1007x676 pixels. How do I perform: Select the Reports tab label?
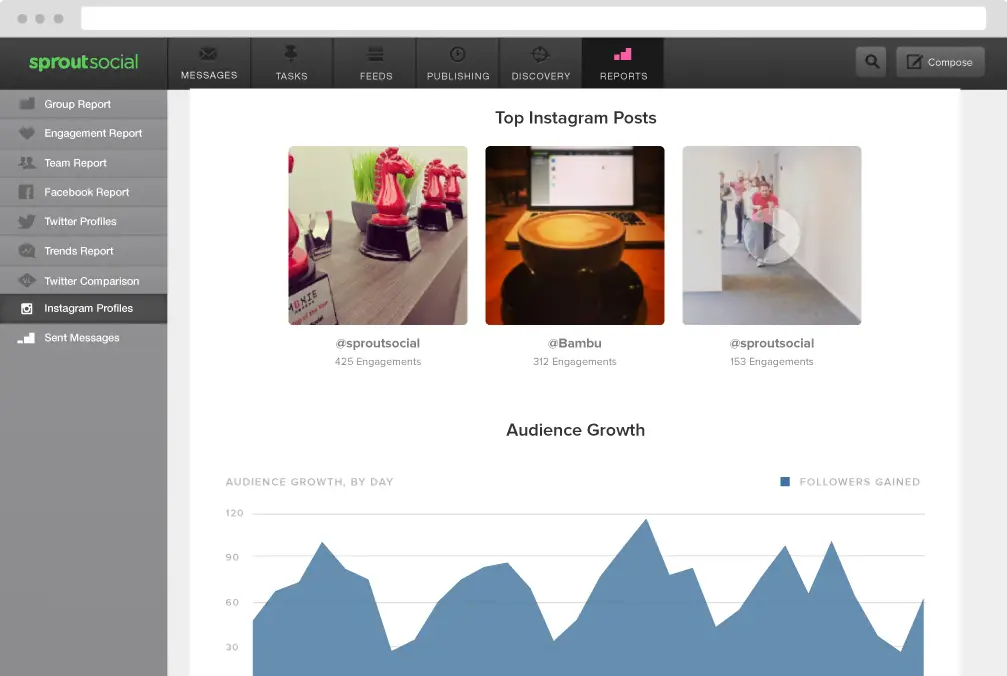(624, 76)
